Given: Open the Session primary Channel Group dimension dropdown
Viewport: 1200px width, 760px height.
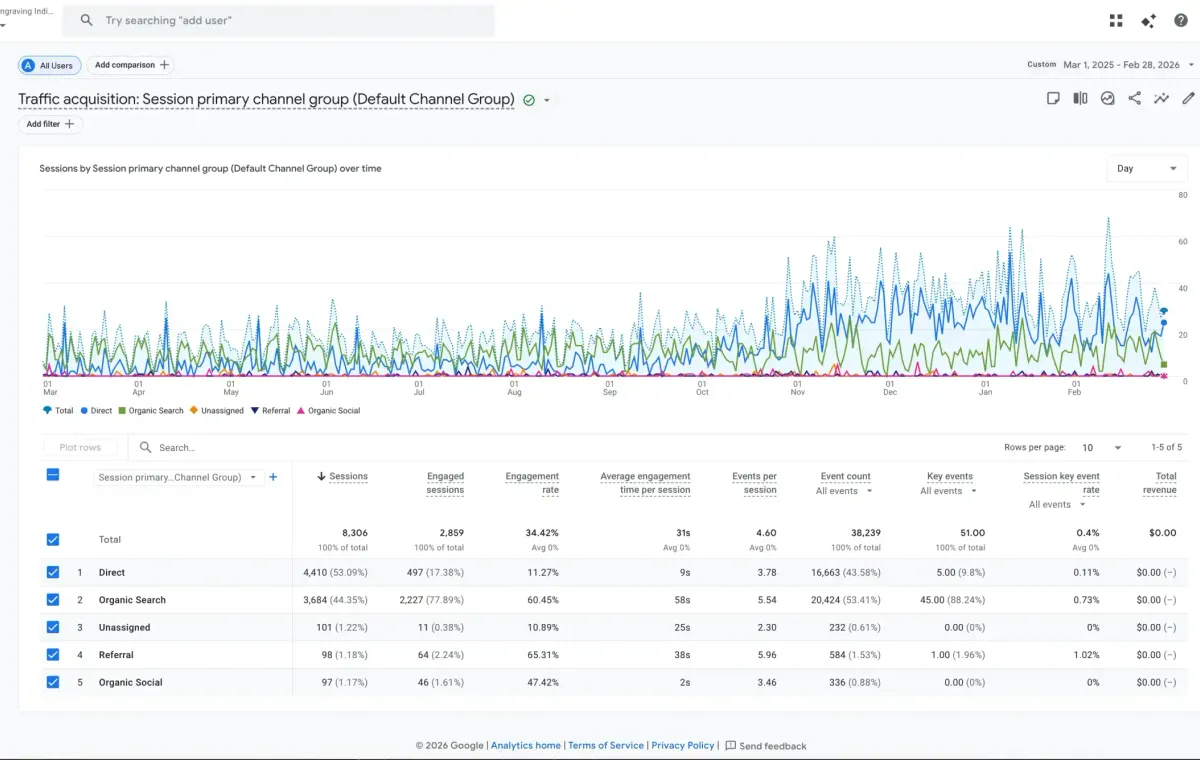Looking at the screenshot, I should pyautogui.click(x=178, y=477).
